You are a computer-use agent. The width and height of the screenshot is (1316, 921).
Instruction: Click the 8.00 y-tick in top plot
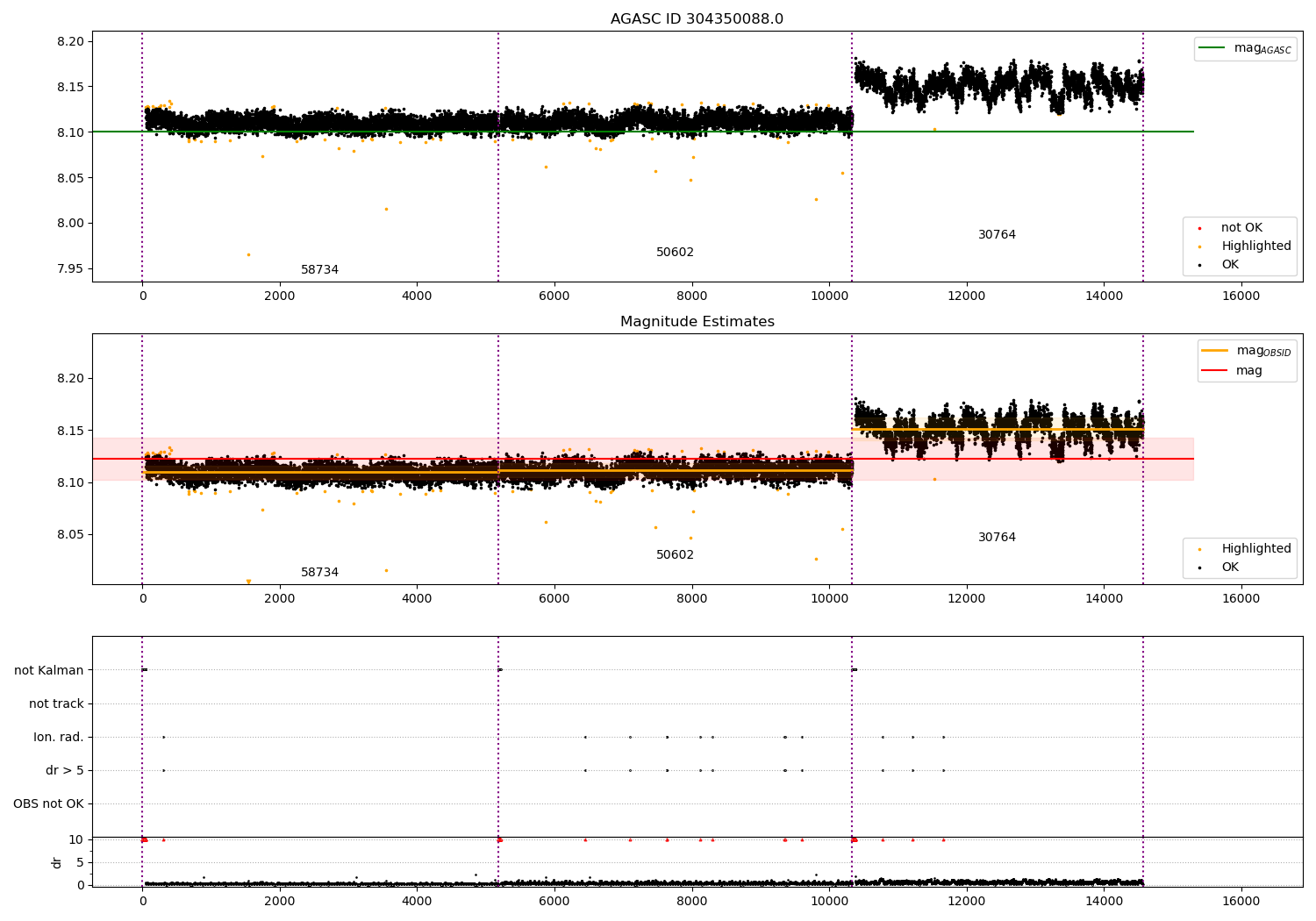coord(69,223)
